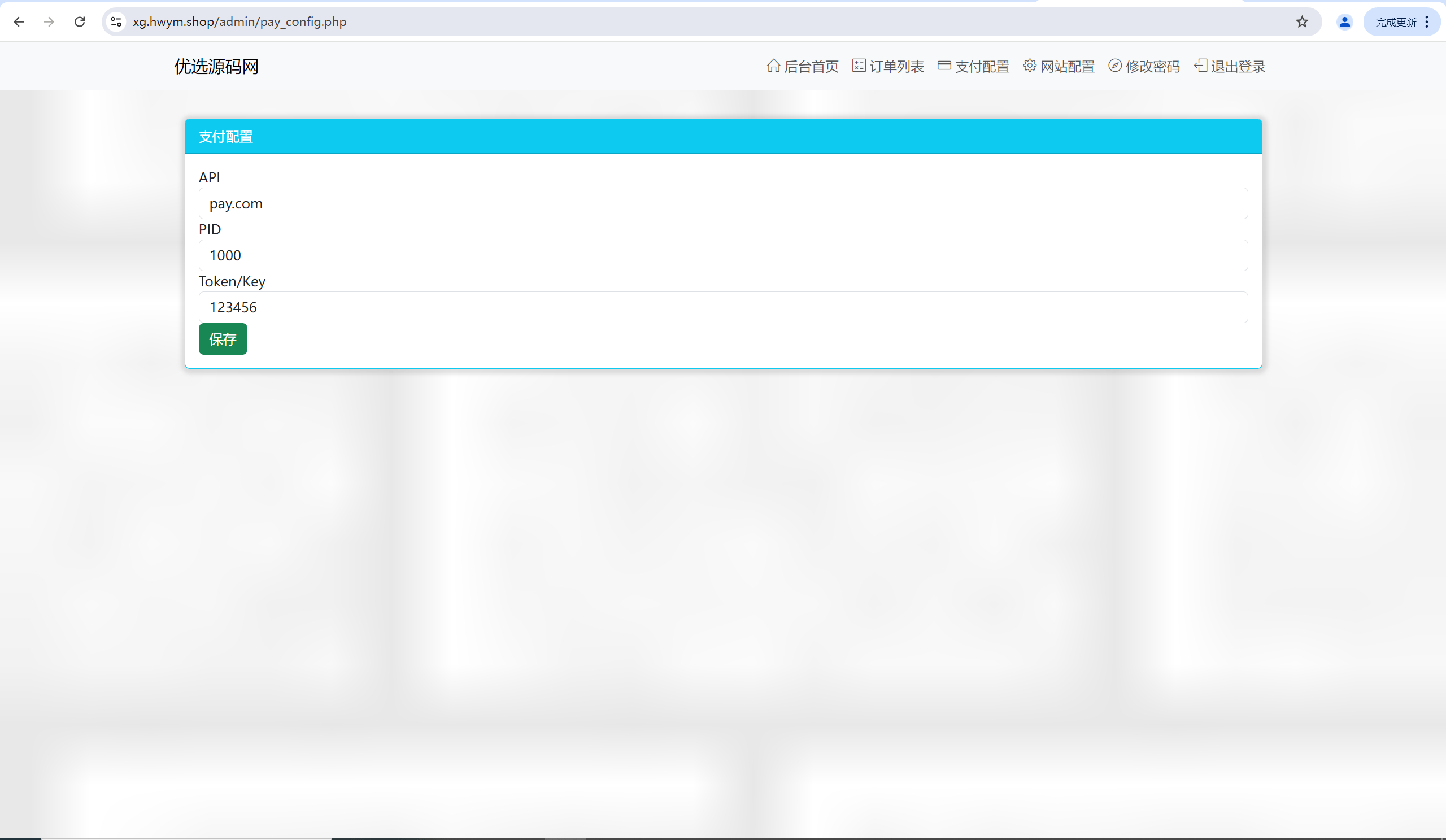Open 后台首页 menu item

point(811,67)
